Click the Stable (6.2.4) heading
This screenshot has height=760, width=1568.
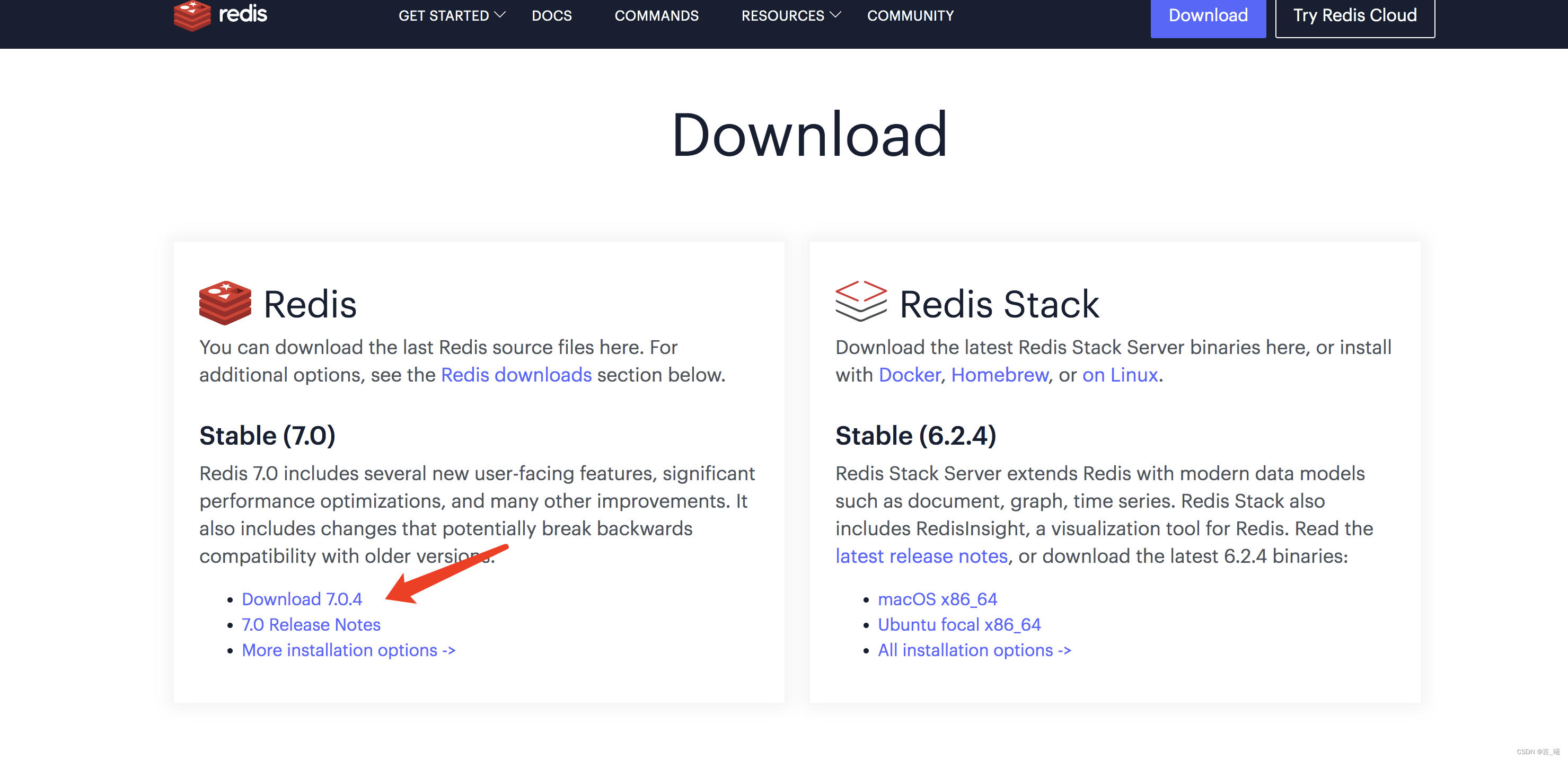click(x=915, y=436)
